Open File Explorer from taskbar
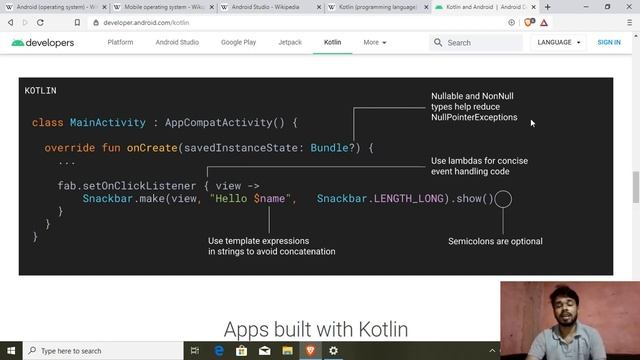The height and width of the screenshot is (360, 640). [x=287, y=351]
